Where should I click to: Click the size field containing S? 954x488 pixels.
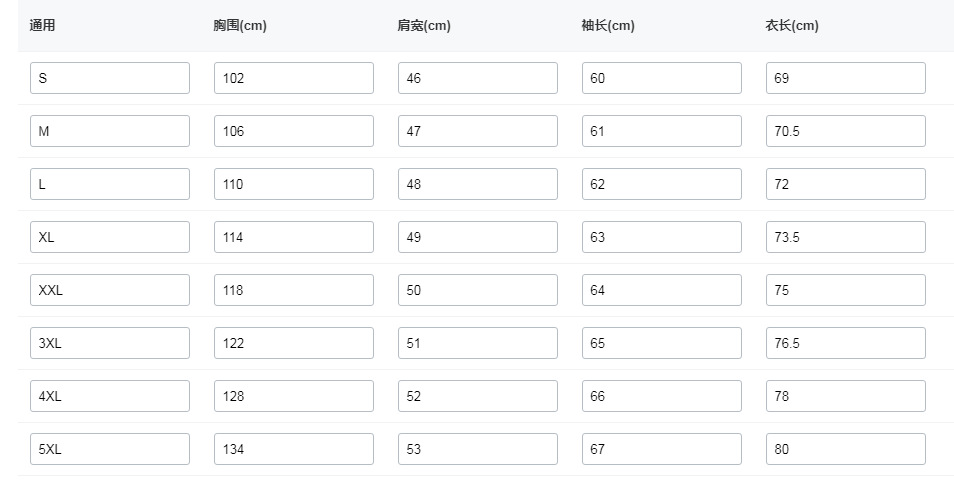pos(110,78)
